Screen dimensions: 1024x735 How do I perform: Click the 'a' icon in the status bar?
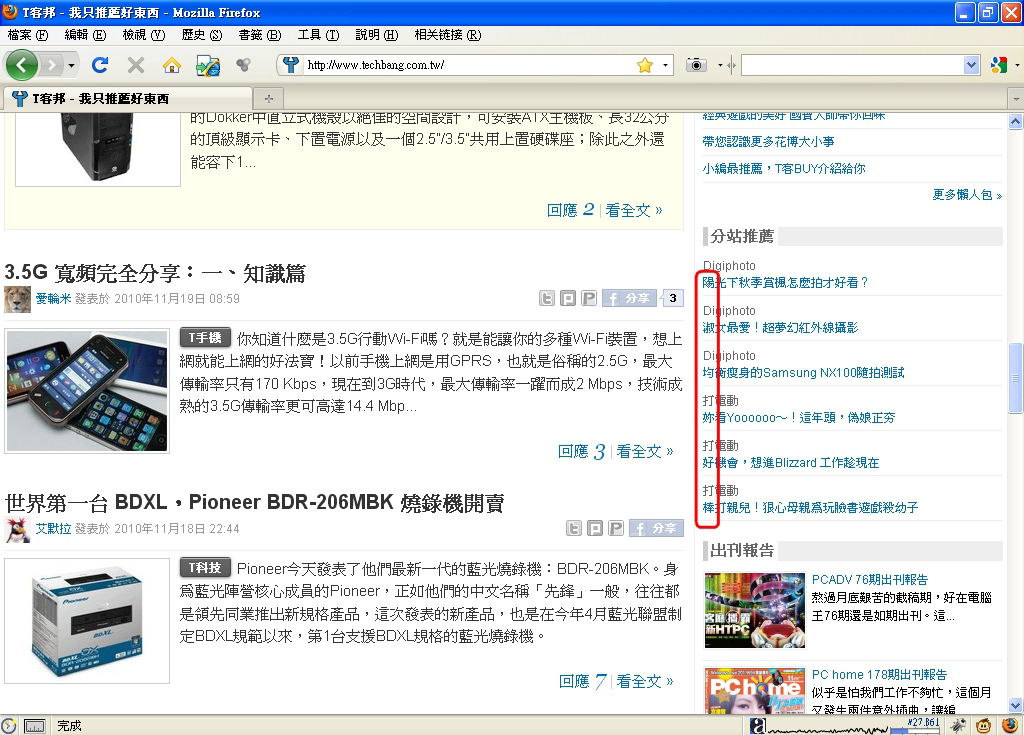758,725
